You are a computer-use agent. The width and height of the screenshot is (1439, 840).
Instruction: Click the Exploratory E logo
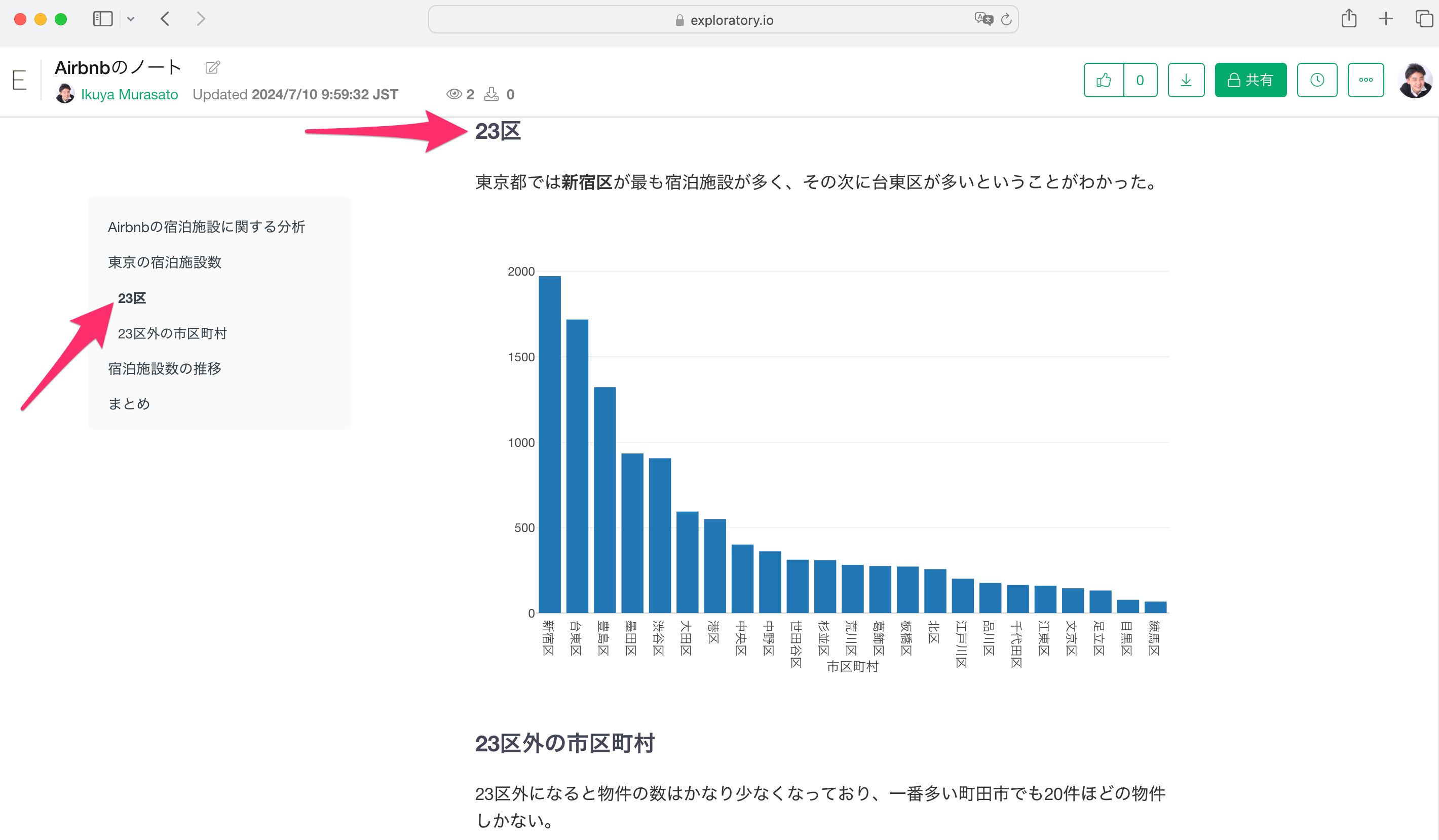click(x=19, y=80)
